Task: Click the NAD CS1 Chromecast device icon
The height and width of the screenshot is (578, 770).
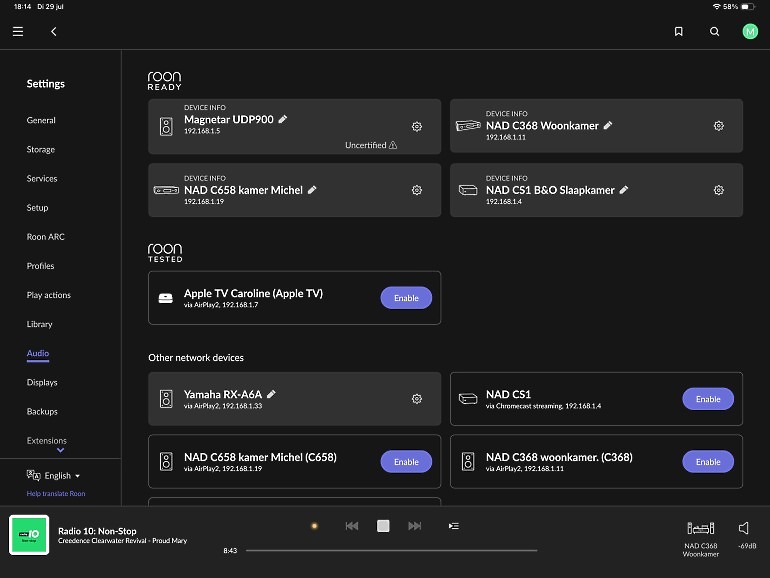Action: tap(468, 399)
